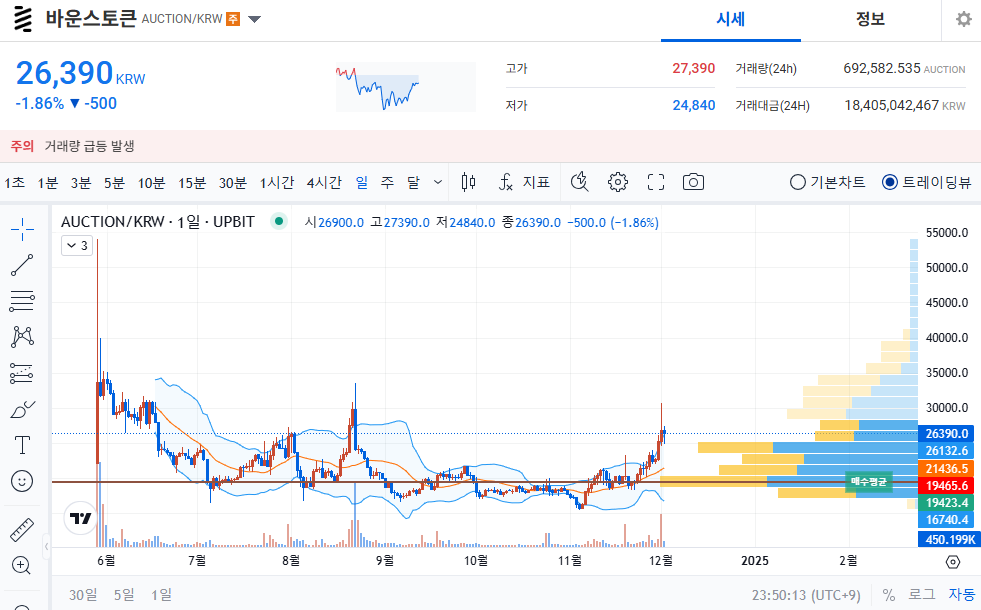This screenshot has height=610, width=981.
Task: Switch to the 시세 tab
Action: coord(731,19)
